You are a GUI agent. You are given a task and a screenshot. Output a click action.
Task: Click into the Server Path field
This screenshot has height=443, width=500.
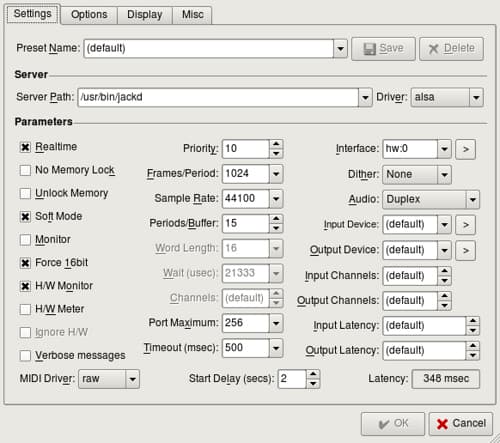click(218, 97)
